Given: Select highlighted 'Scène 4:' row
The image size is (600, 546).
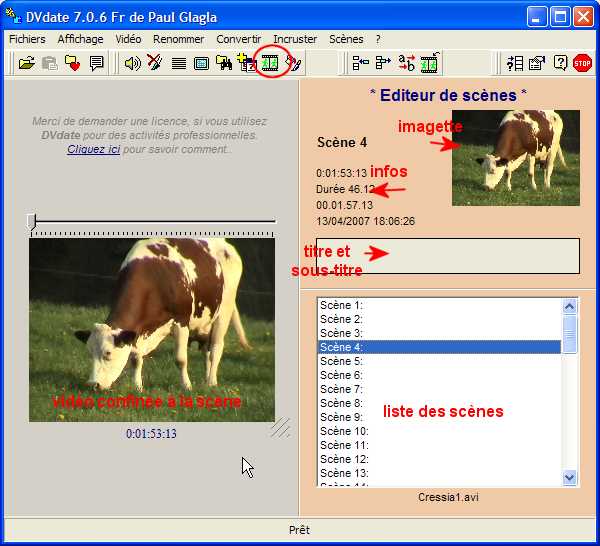Looking at the screenshot, I should 439,347.
